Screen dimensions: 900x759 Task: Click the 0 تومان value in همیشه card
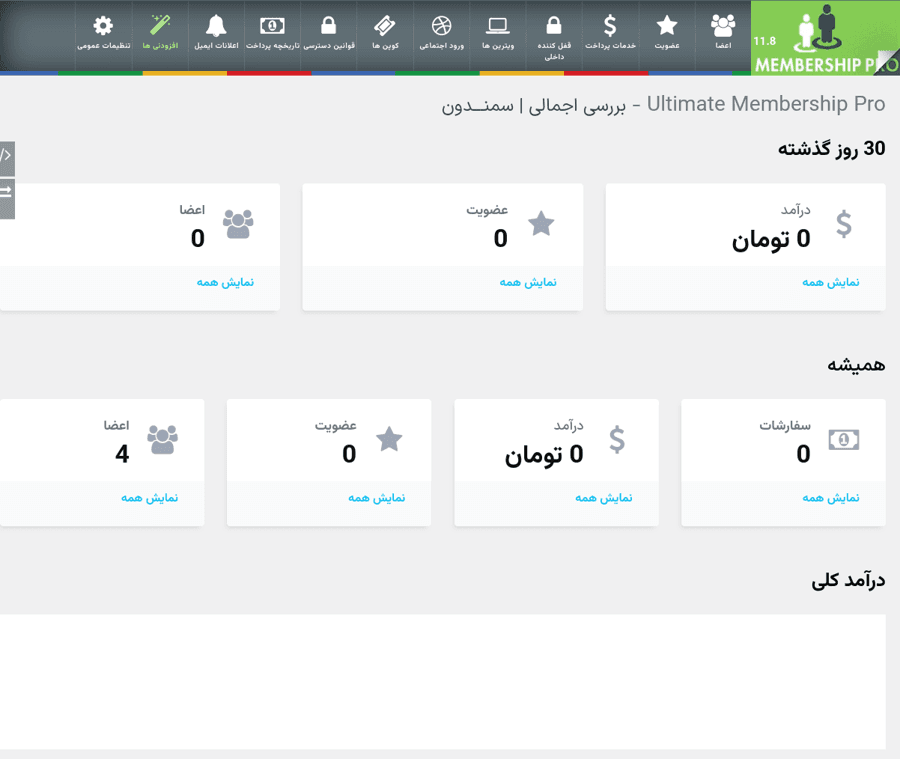pyautogui.click(x=544, y=455)
